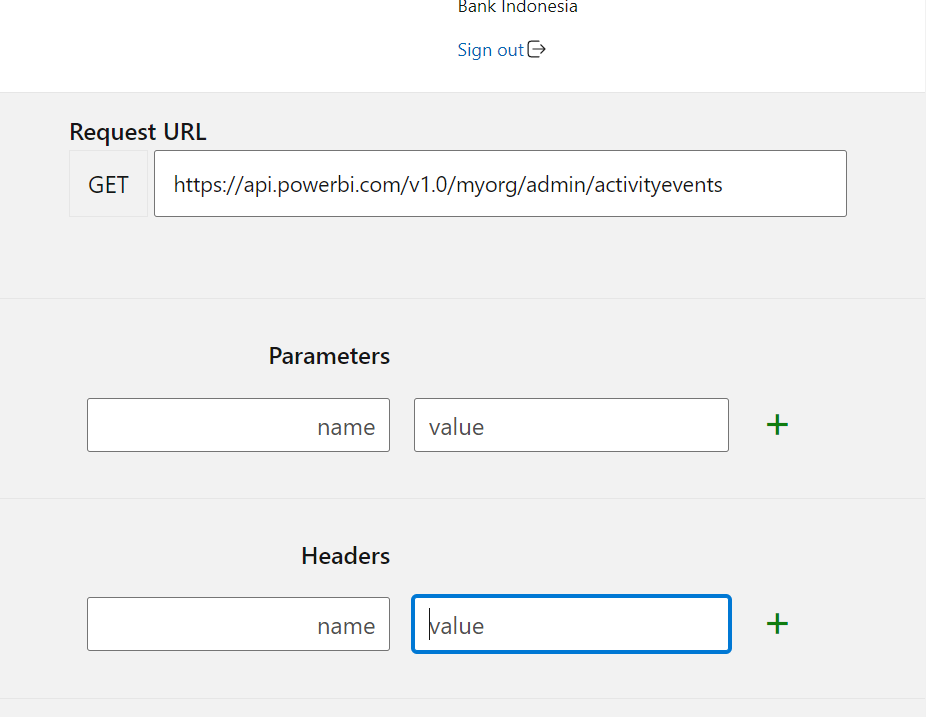Click the sign out arrow icon
This screenshot has width=926, height=717.
pos(536,50)
